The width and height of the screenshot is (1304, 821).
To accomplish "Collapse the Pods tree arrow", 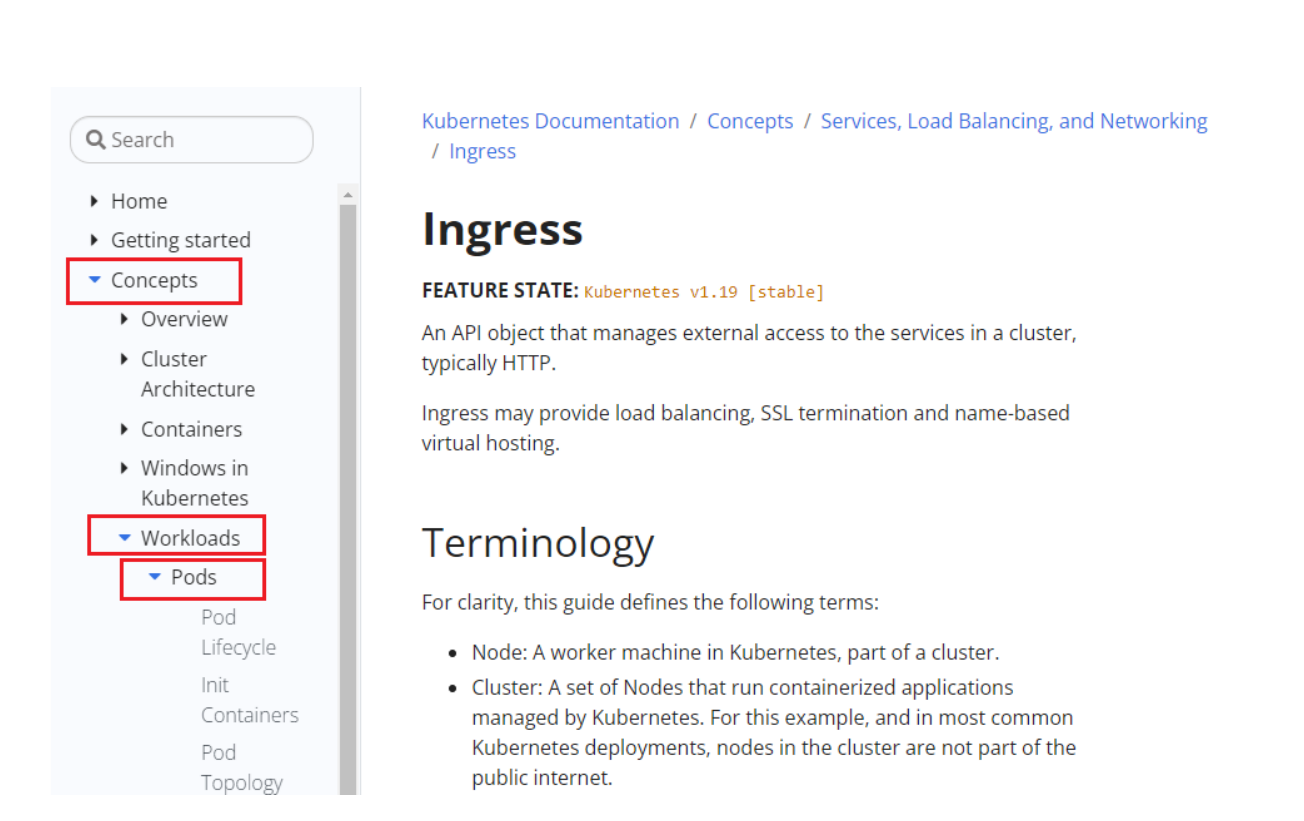I will tap(155, 577).
